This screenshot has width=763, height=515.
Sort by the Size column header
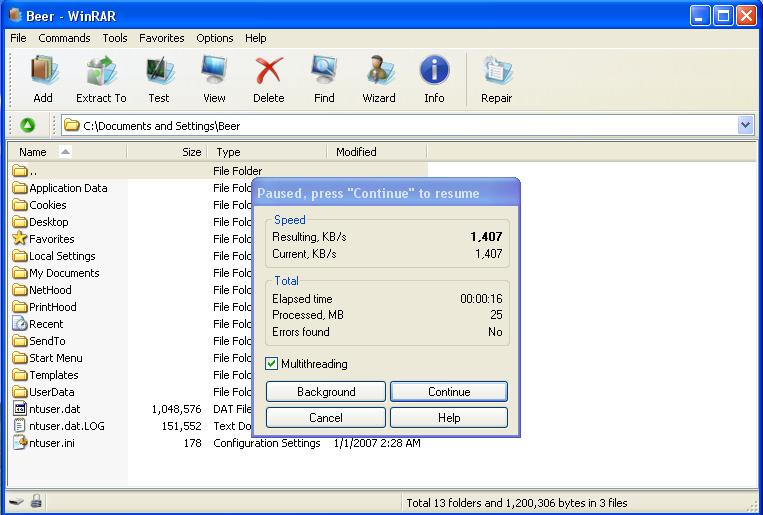167,152
